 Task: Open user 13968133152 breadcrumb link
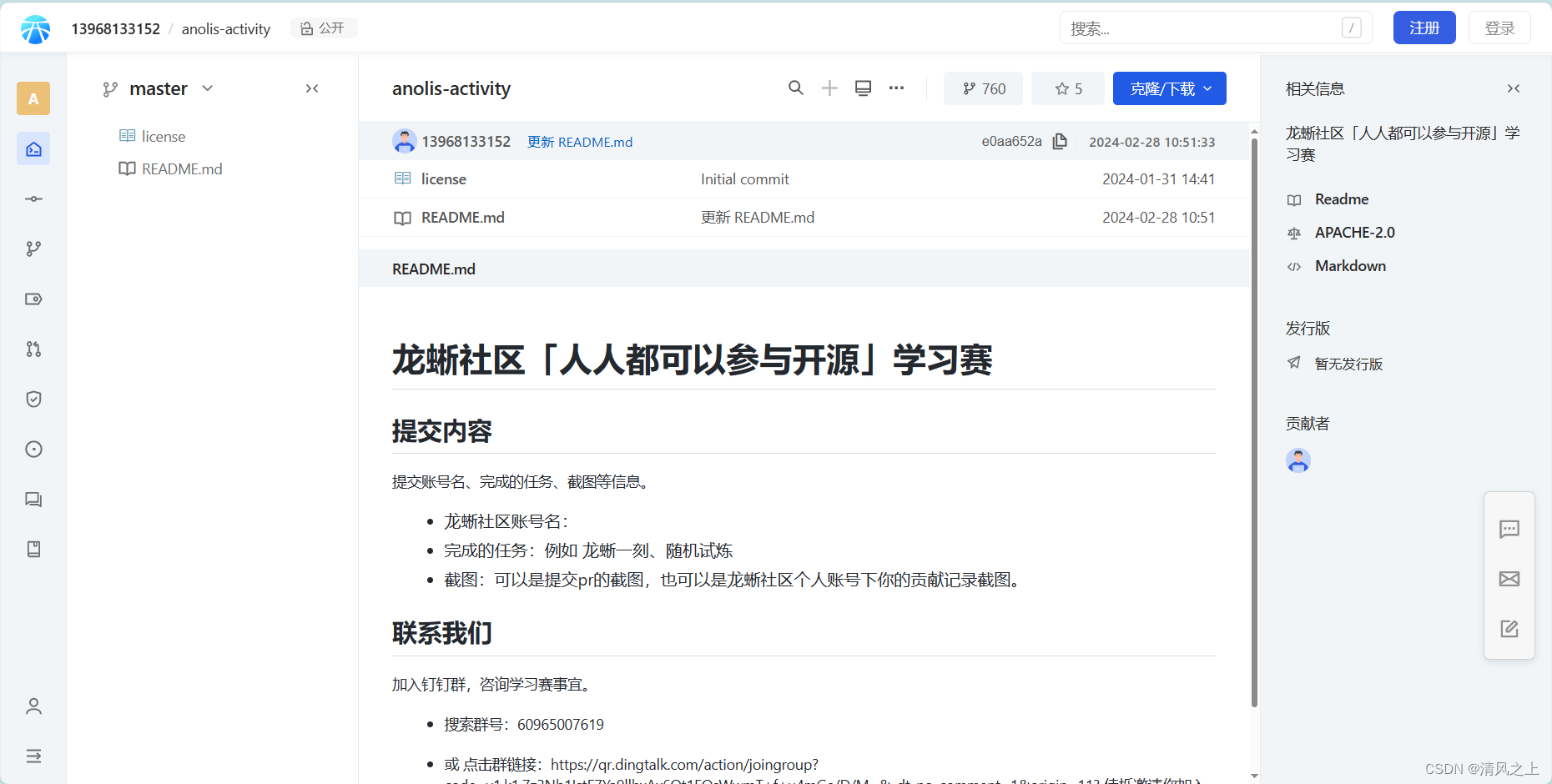(115, 28)
